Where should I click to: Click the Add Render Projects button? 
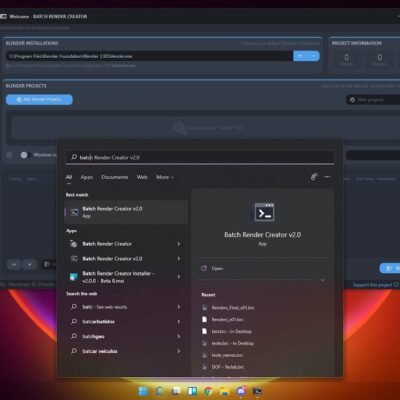click(x=39, y=100)
